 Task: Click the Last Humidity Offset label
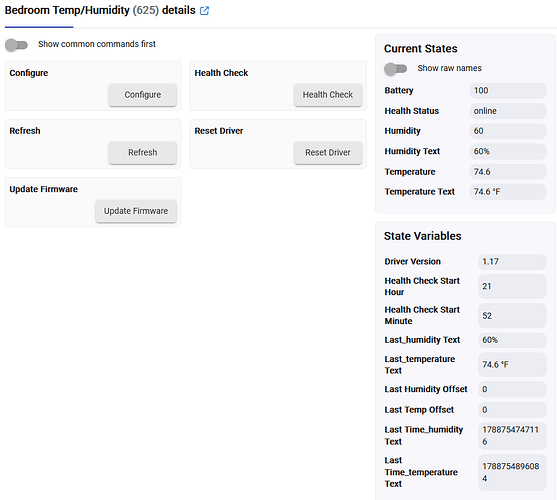tap(426, 389)
